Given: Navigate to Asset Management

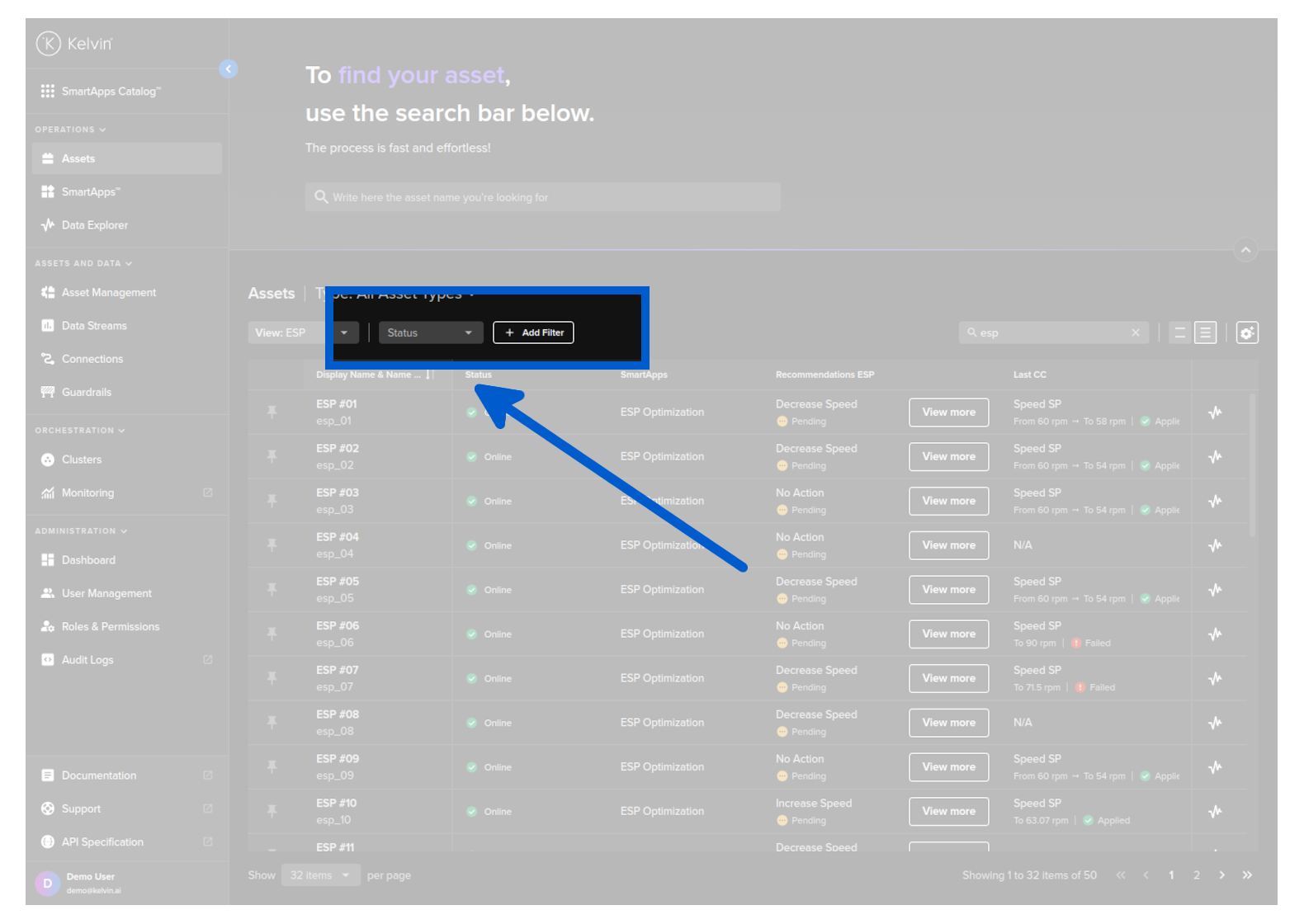Looking at the screenshot, I should (x=108, y=293).
